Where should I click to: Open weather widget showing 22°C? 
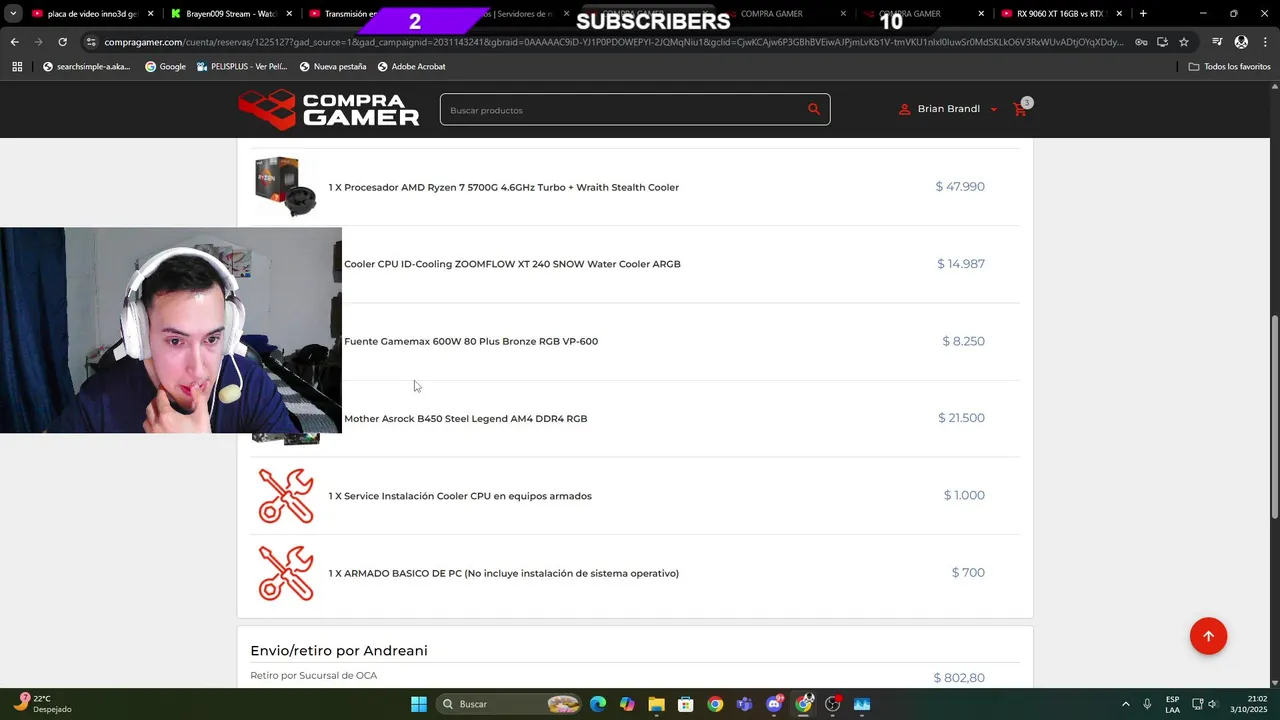pyautogui.click(x=42, y=704)
